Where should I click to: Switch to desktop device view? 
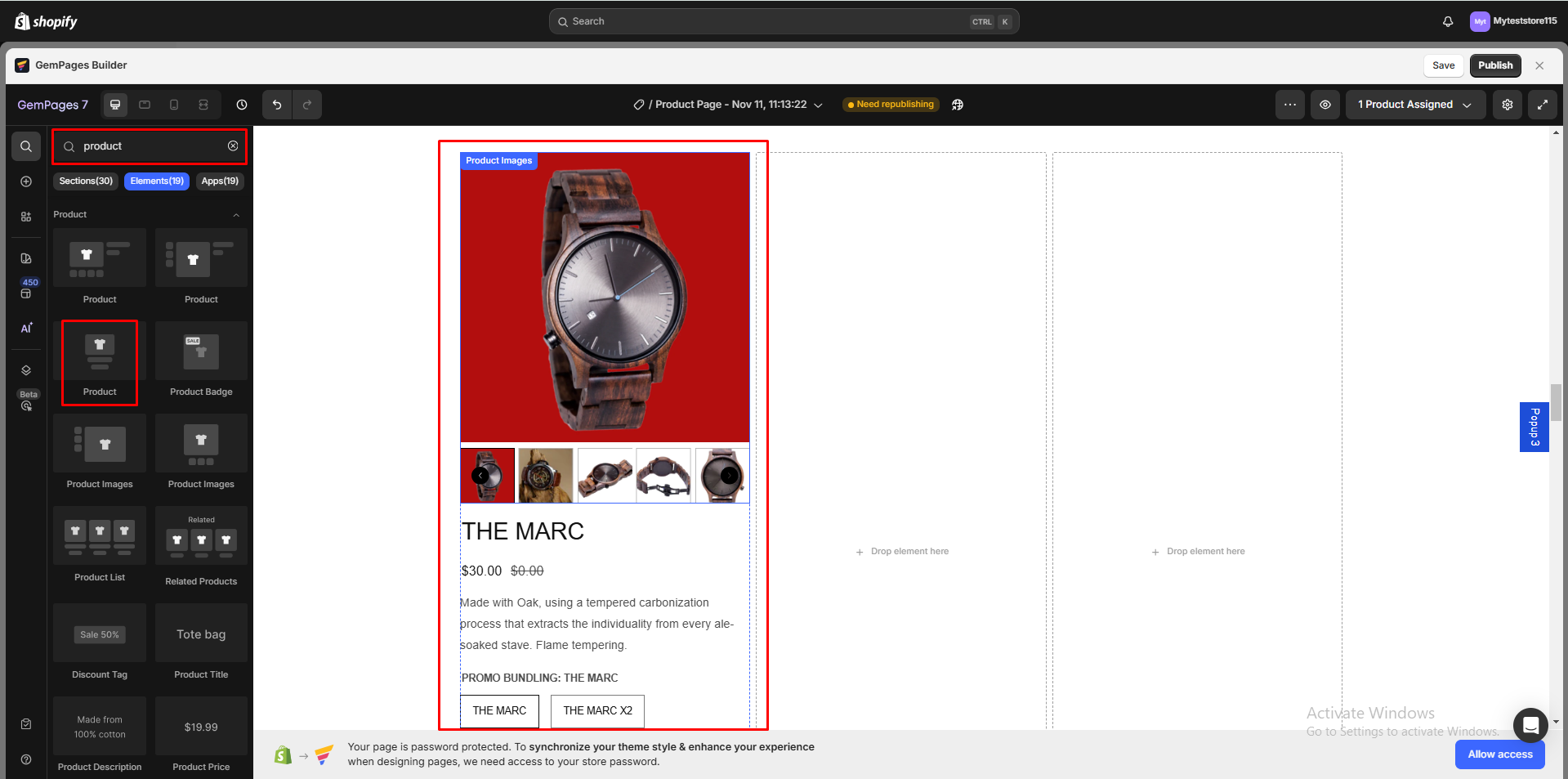click(x=115, y=105)
